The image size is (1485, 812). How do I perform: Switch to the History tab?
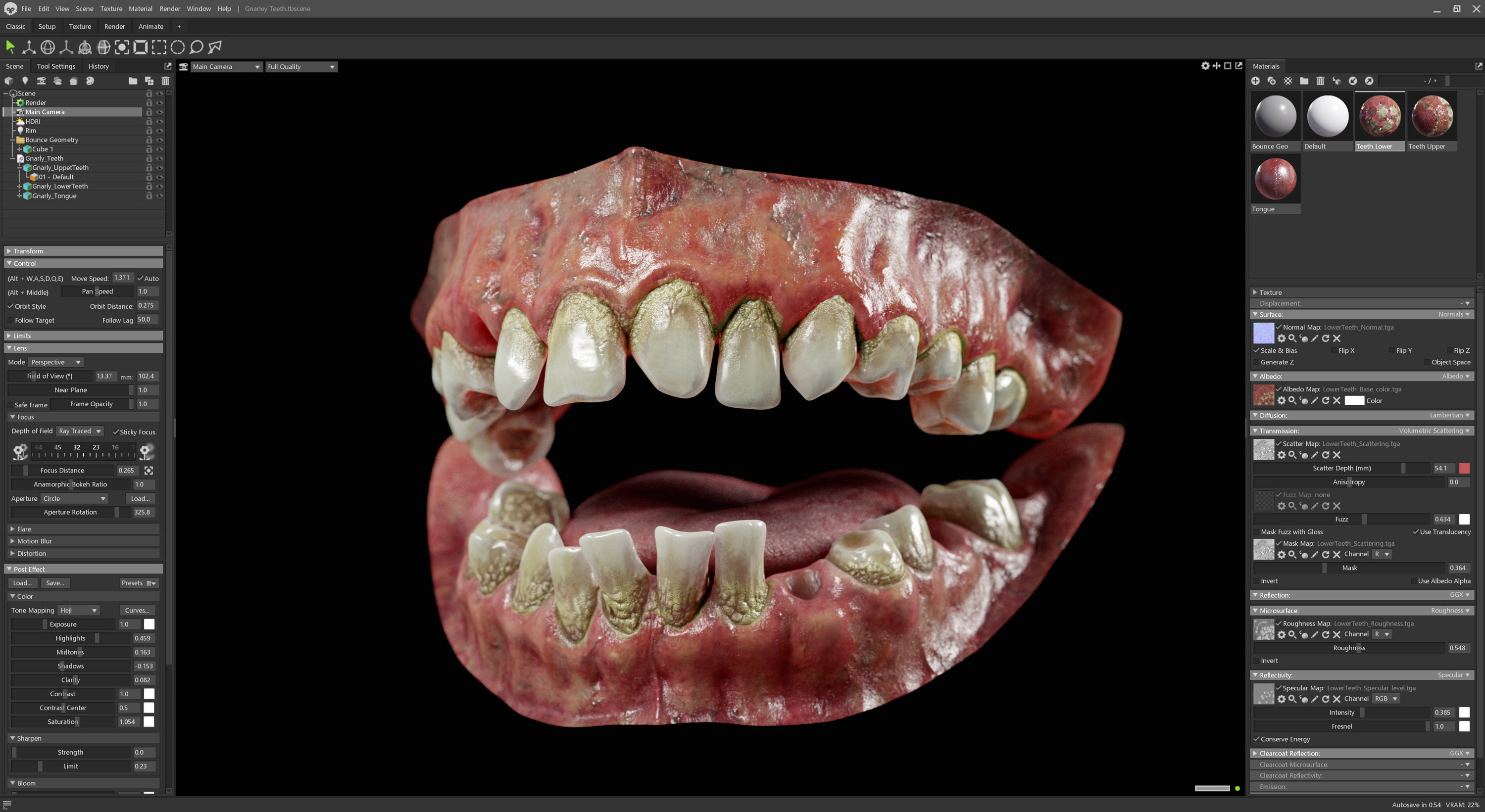tap(98, 66)
